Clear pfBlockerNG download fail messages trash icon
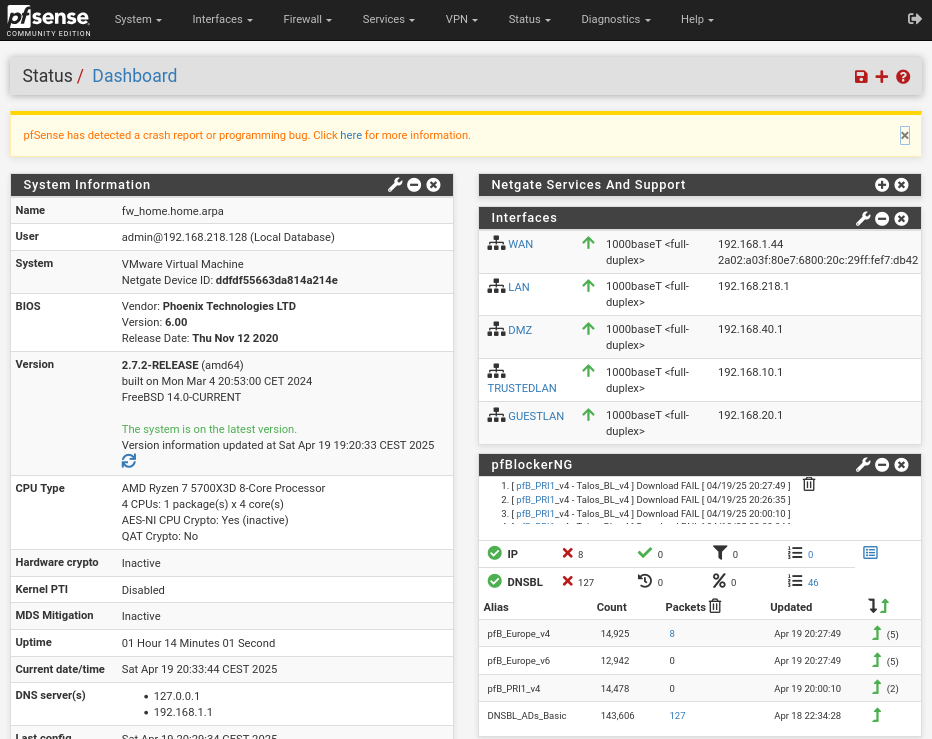The height and width of the screenshot is (739, 932). pyautogui.click(x=809, y=485)
